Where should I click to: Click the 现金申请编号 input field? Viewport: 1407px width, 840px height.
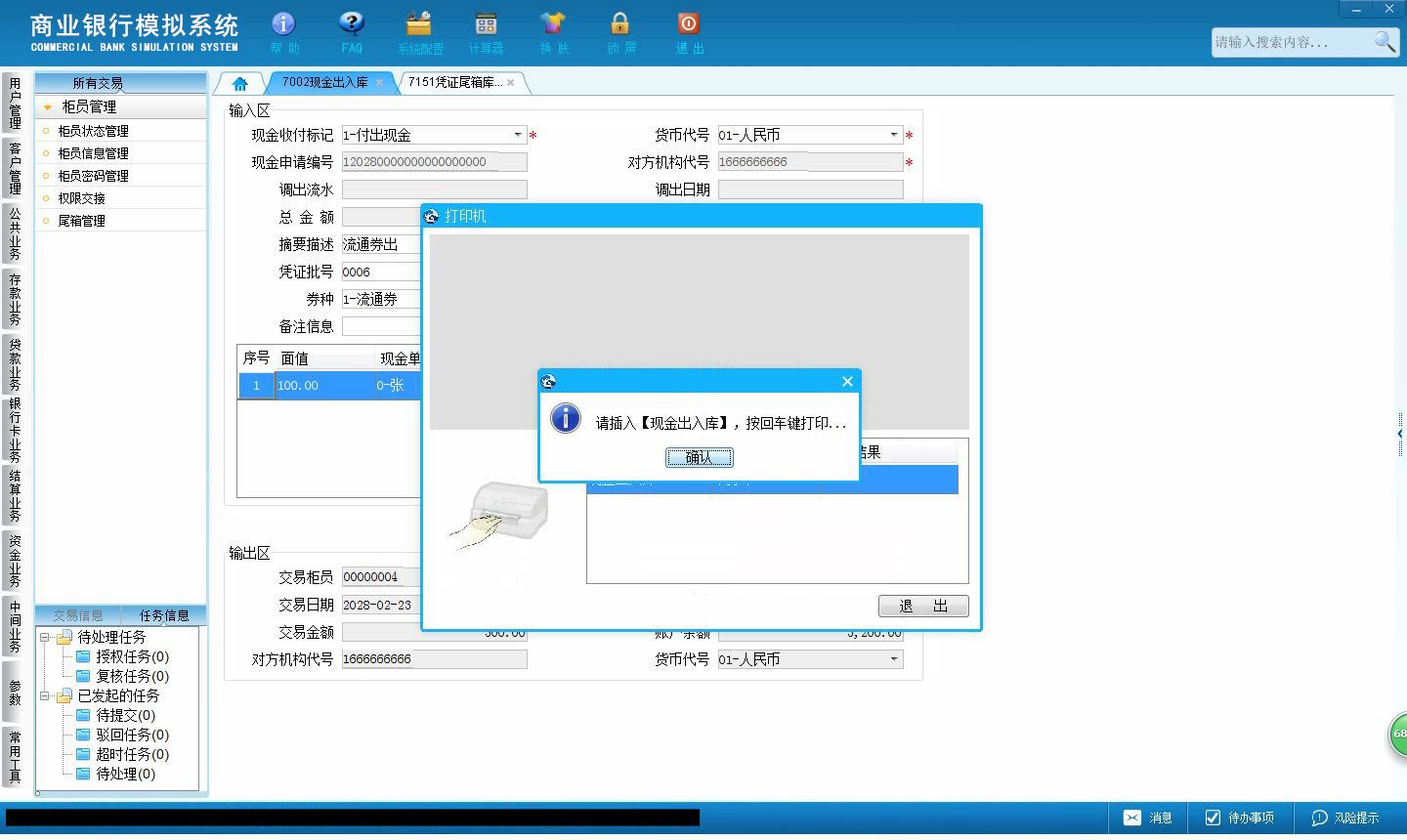pos(434,162)
